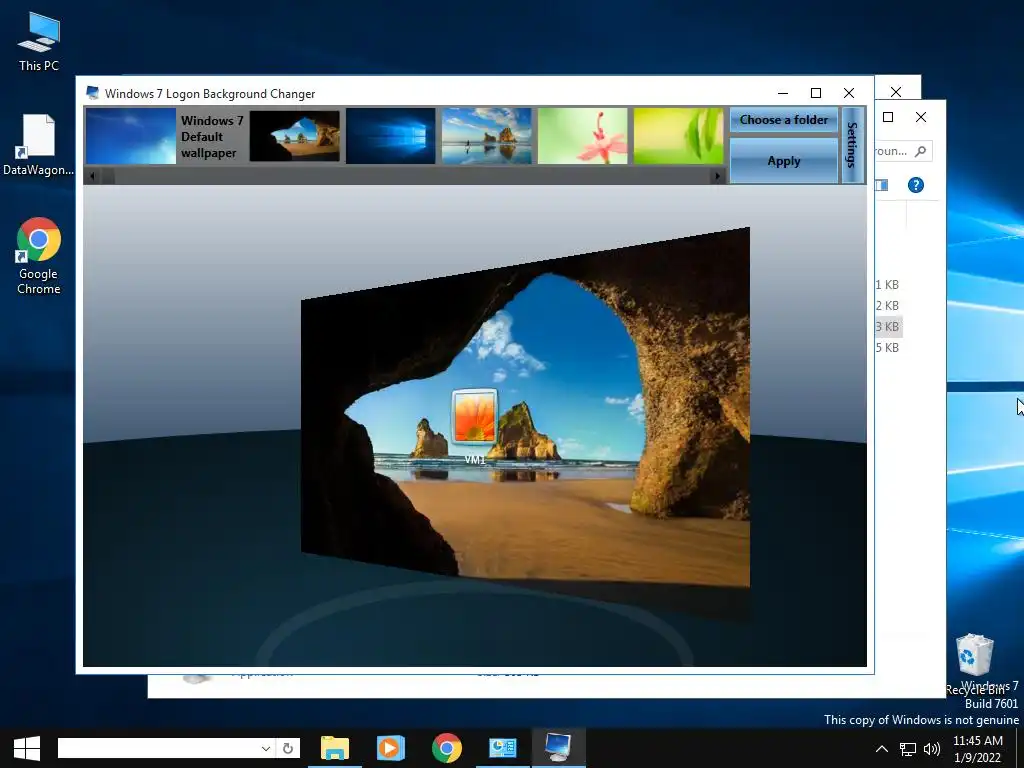This screenshot has height=768, width=1024.
Task: Apply the selected logon background
Action: point(784,161)
